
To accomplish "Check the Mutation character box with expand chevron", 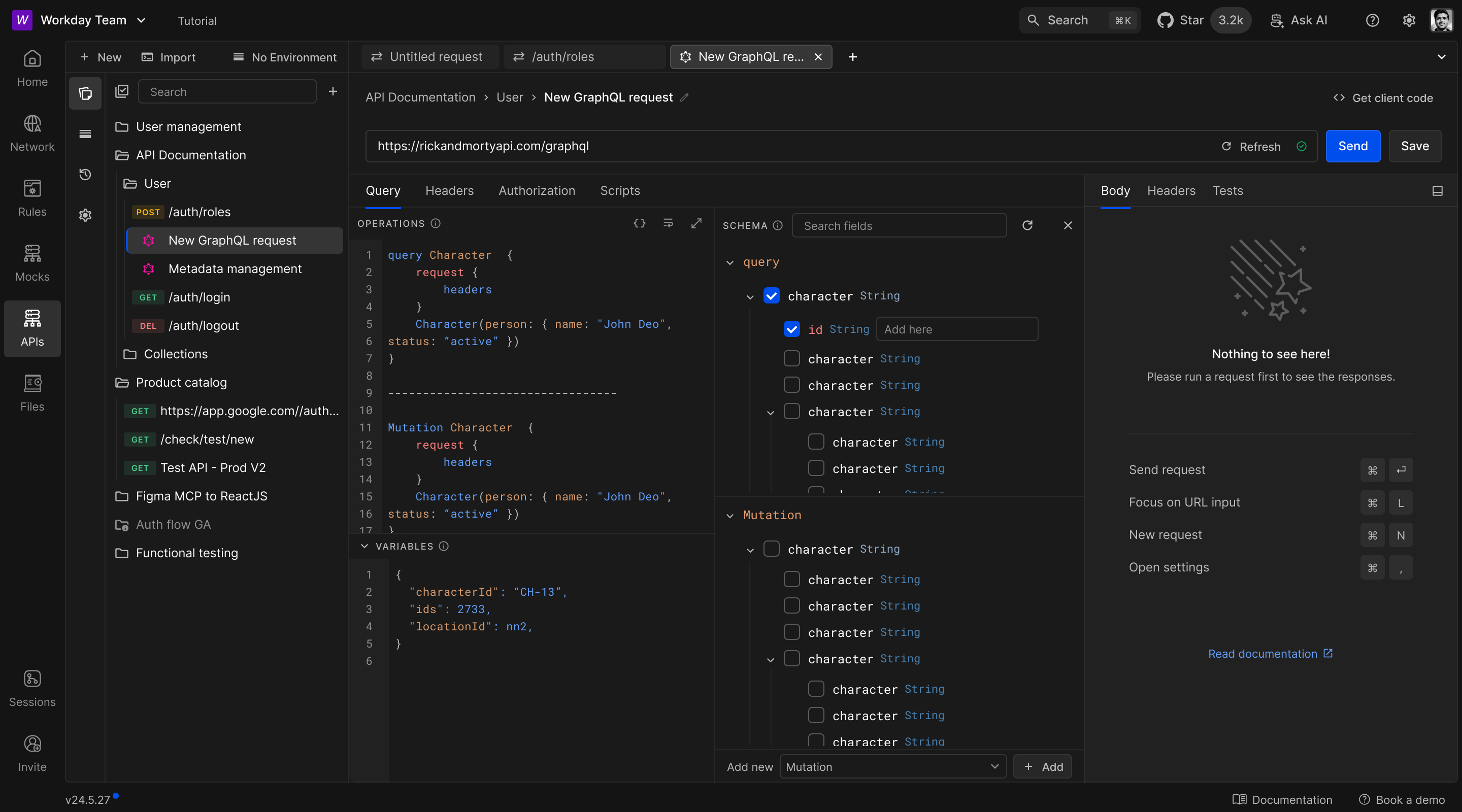I will tap(792, 658).
